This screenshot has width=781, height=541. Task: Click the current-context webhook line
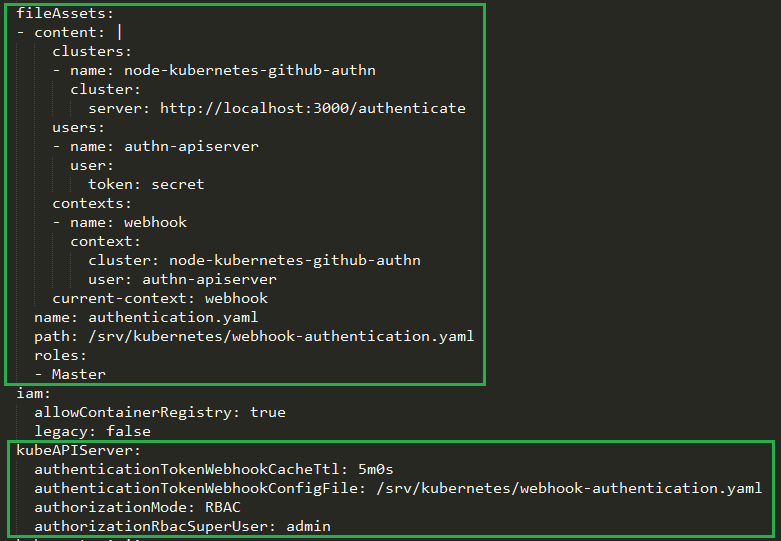click(160, 298)
